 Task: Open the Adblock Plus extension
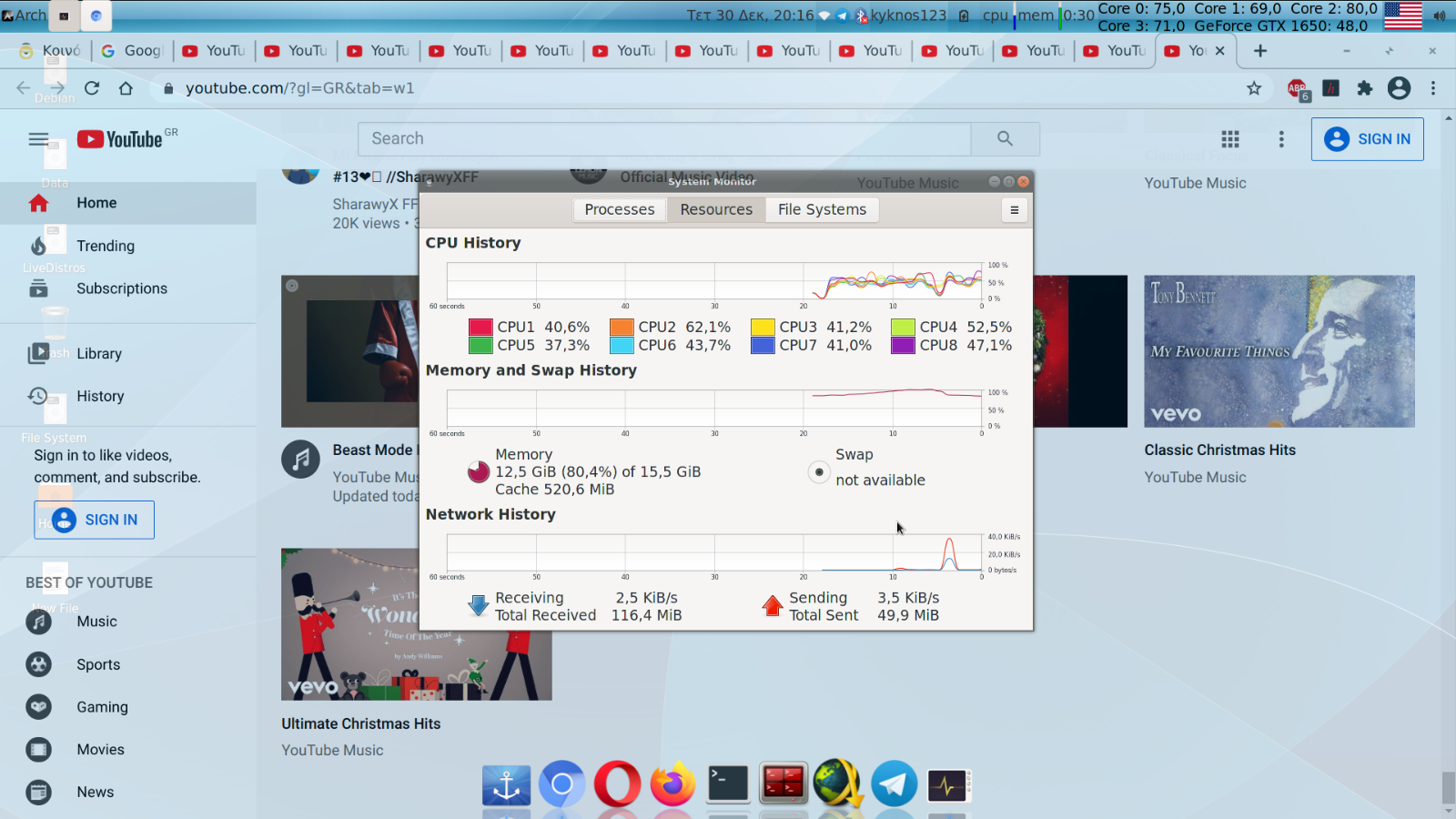pyautogui.click(x=1298, y=88)
